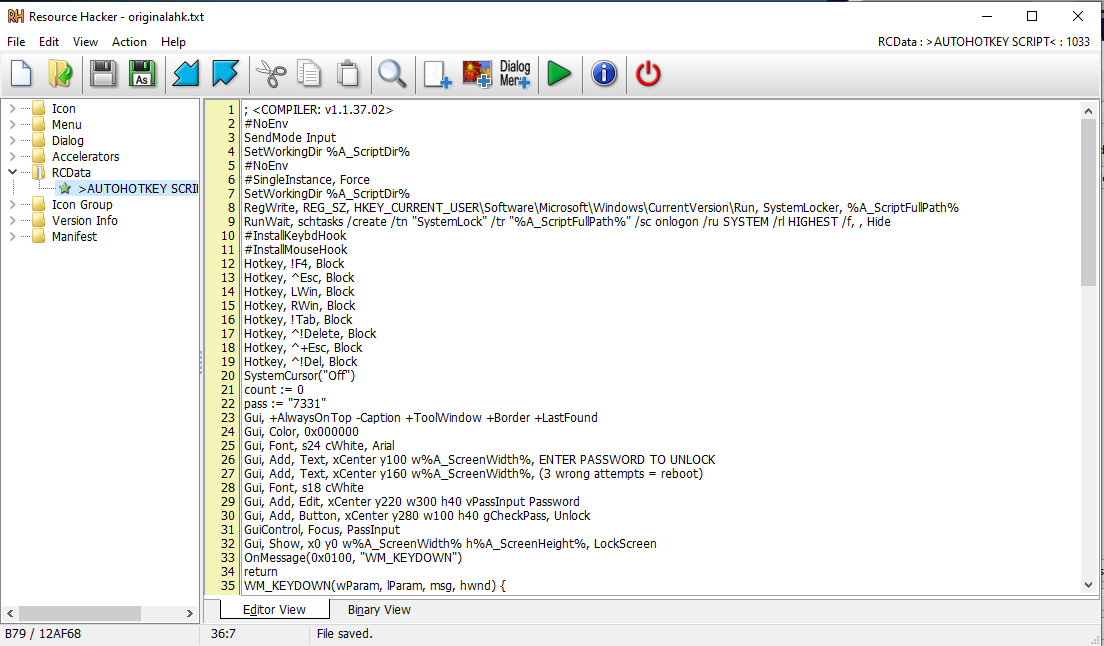
Task: Click the New blank script toolbar icon
Action: 21,74
